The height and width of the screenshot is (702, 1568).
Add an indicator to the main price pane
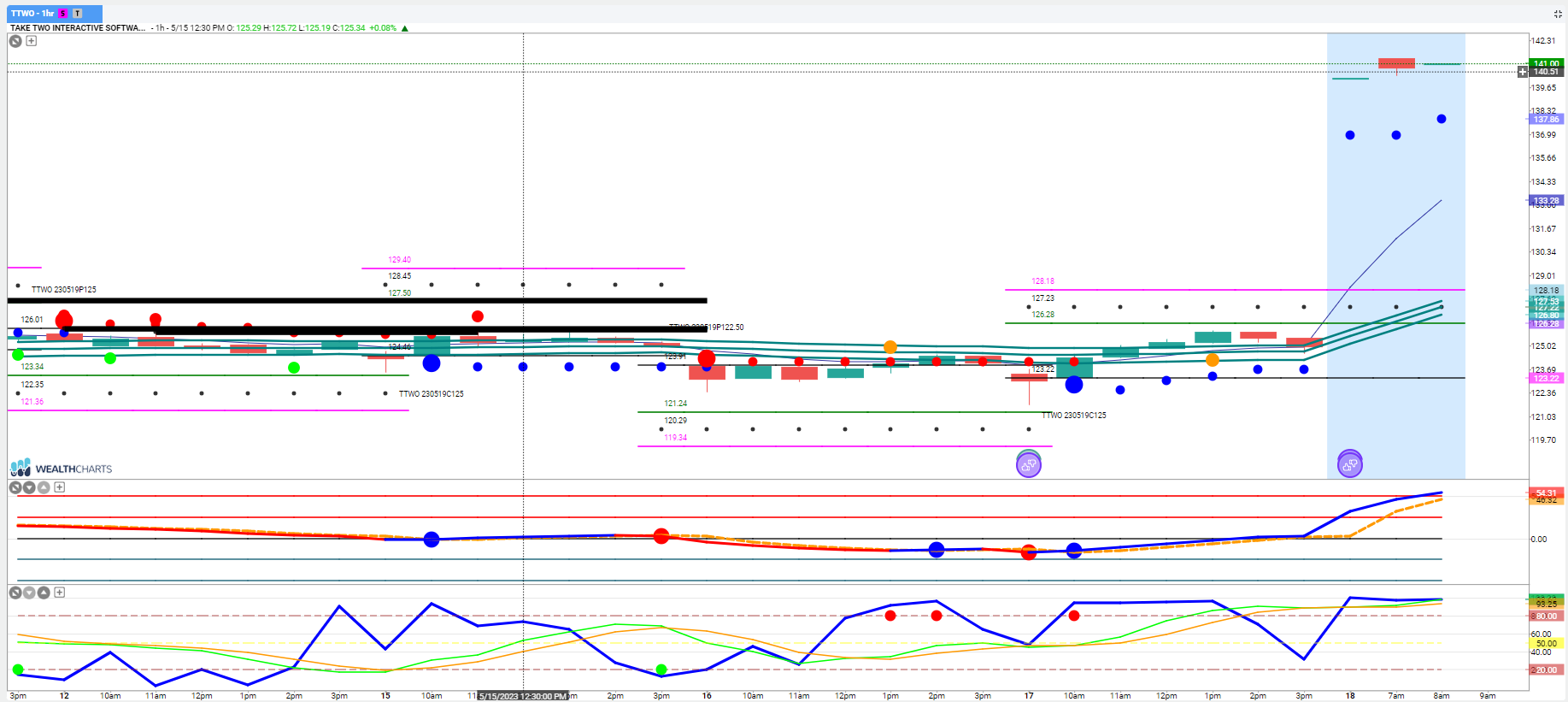[32, 41]
